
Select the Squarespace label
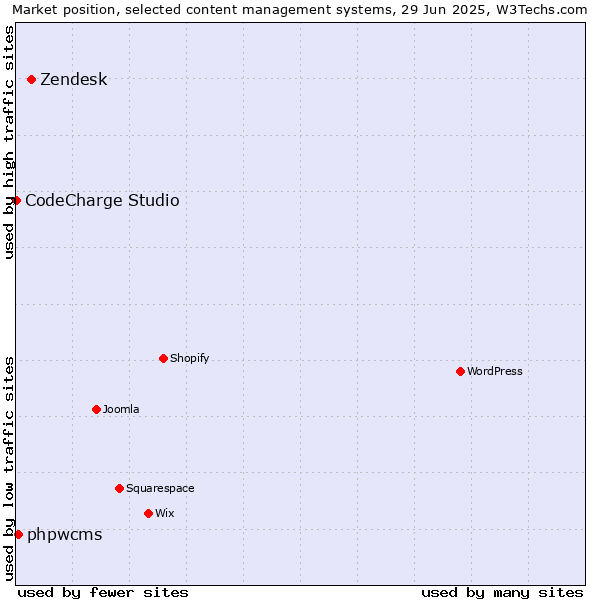160,489
